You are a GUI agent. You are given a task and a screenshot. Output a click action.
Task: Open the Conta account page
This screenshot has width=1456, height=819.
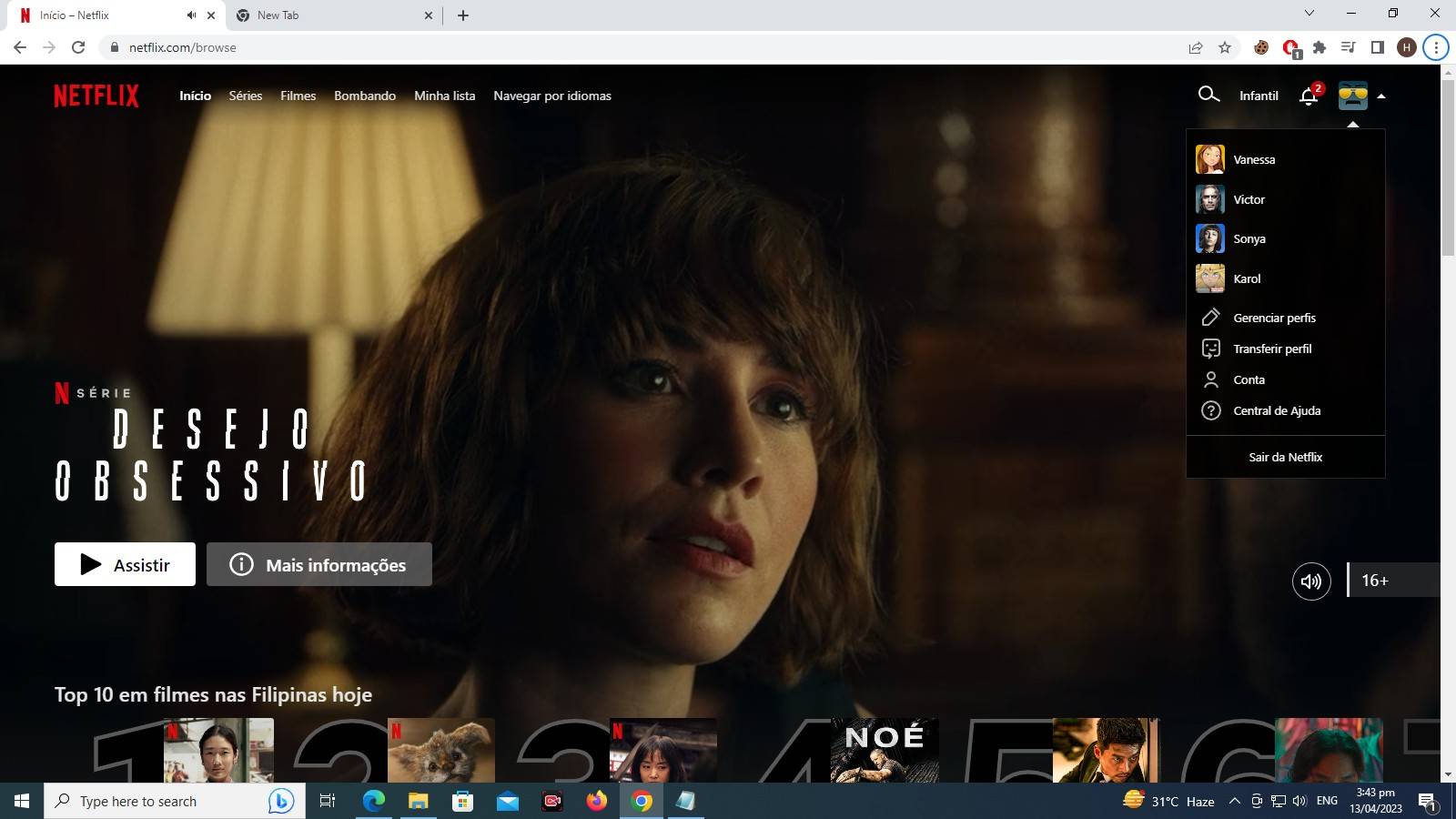[1249, 379]
